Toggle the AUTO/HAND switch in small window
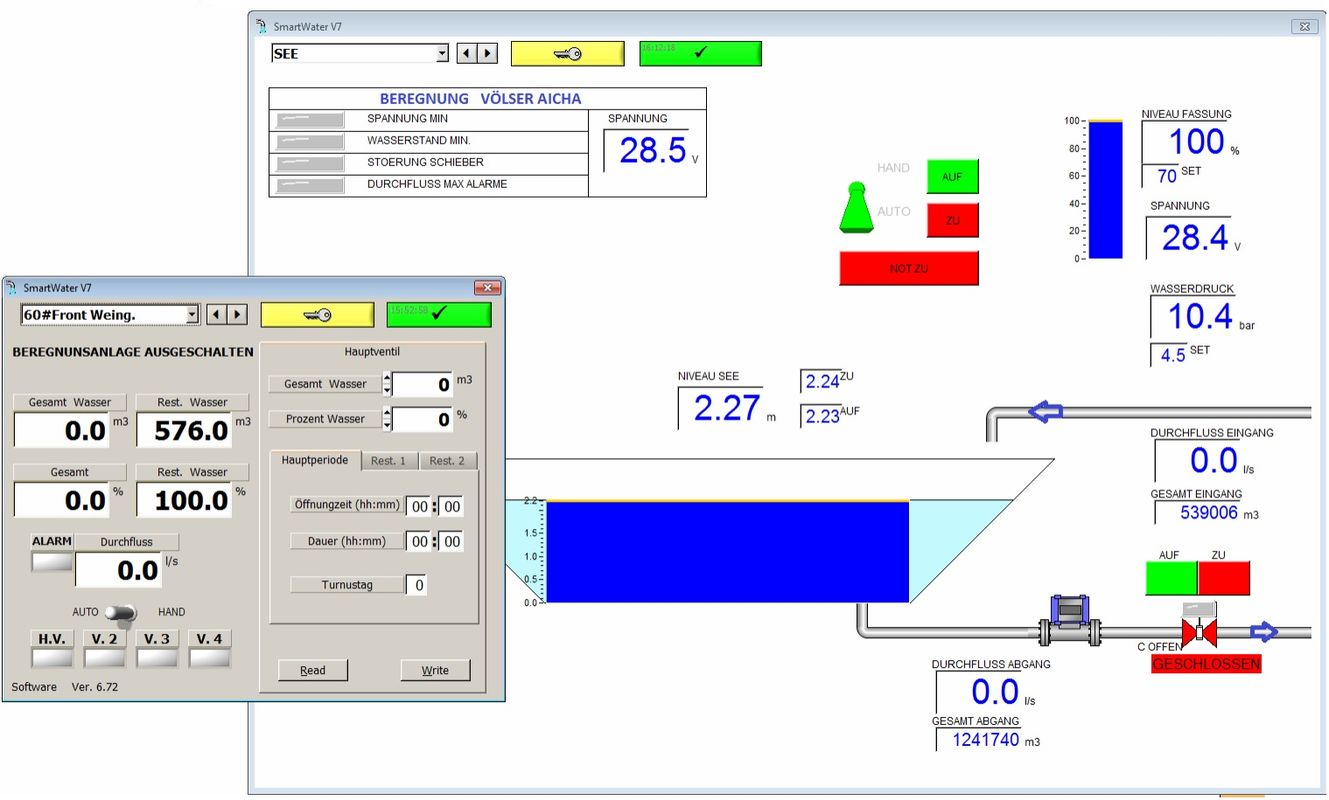1329x800 pixels. coord(121,613)
